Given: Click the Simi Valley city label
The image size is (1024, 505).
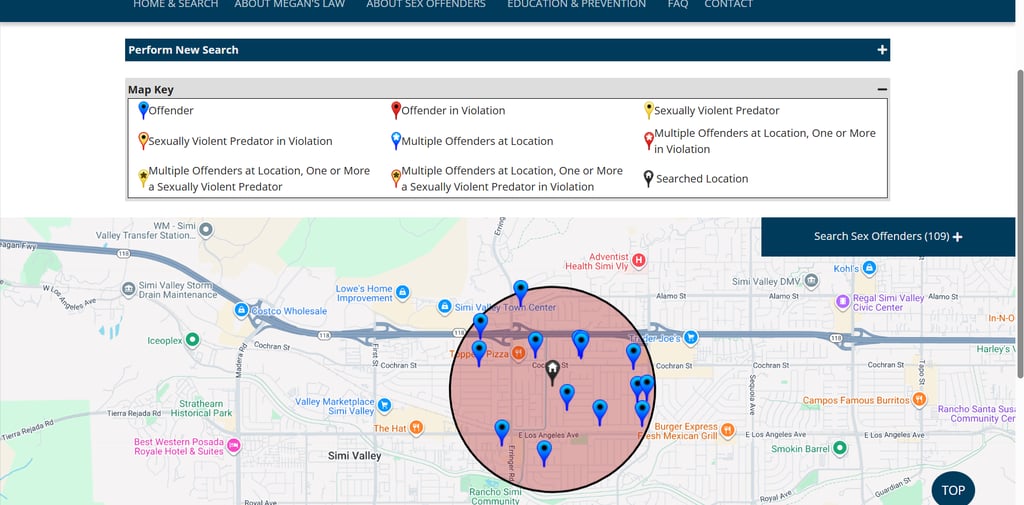Looking at the screenshot, I should [x=355, y=456].
